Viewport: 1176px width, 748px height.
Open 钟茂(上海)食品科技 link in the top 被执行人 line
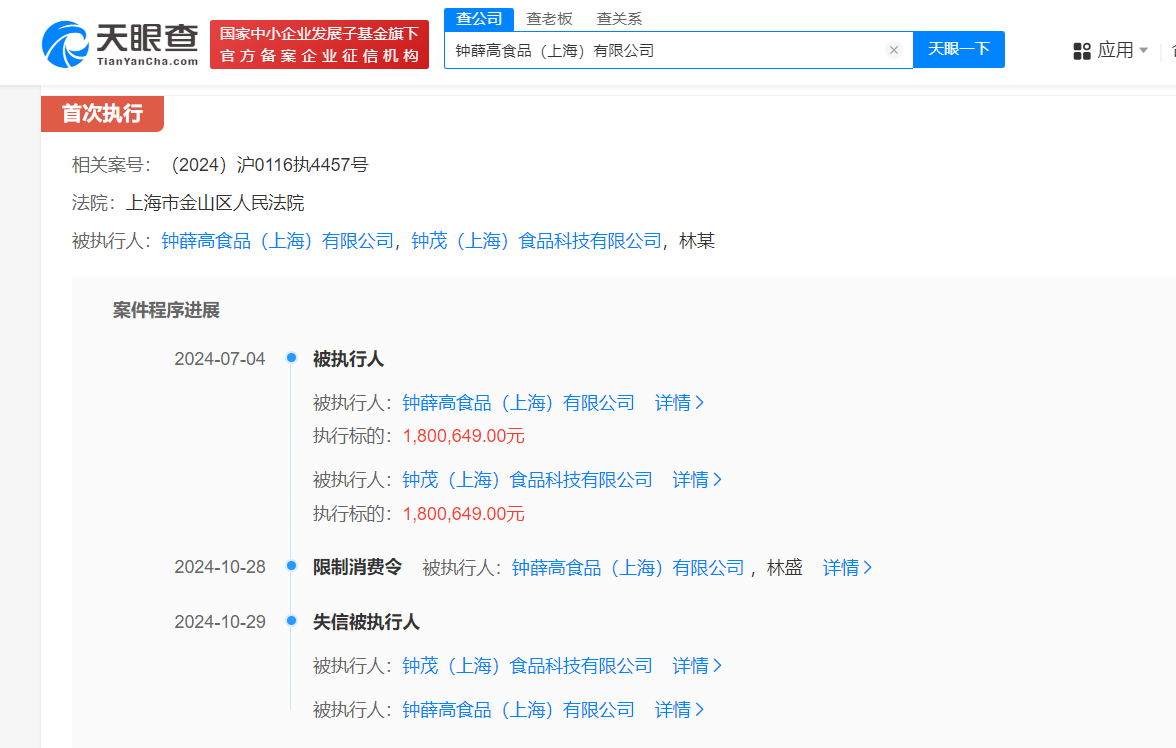pos(536,241)
